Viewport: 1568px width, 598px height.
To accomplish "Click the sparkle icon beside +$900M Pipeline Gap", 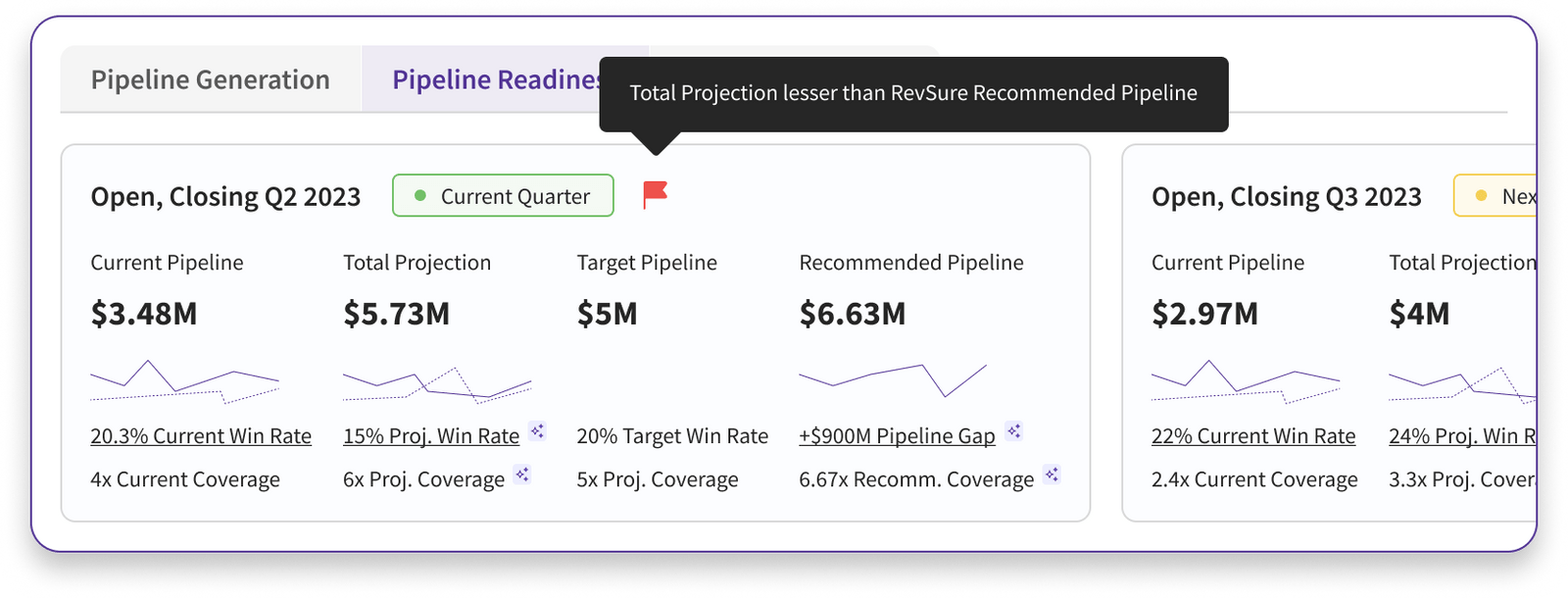I will (x=1014, y=431).
